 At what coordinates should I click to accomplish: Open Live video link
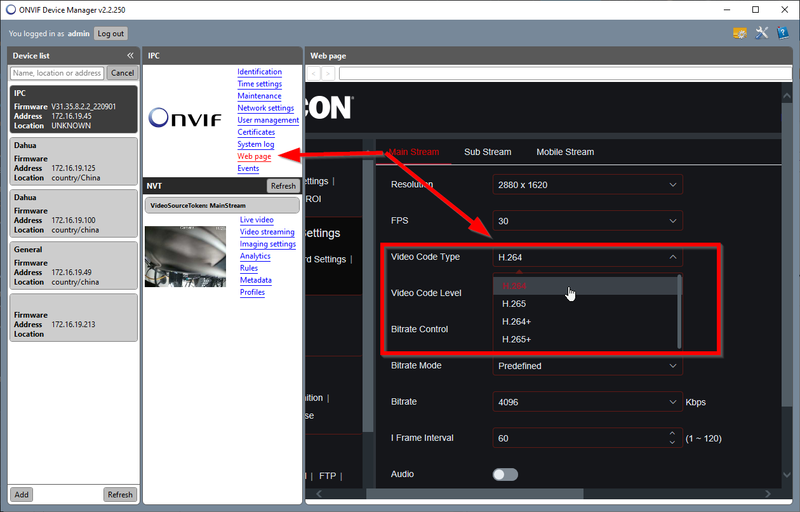click(x=257, y=220)
